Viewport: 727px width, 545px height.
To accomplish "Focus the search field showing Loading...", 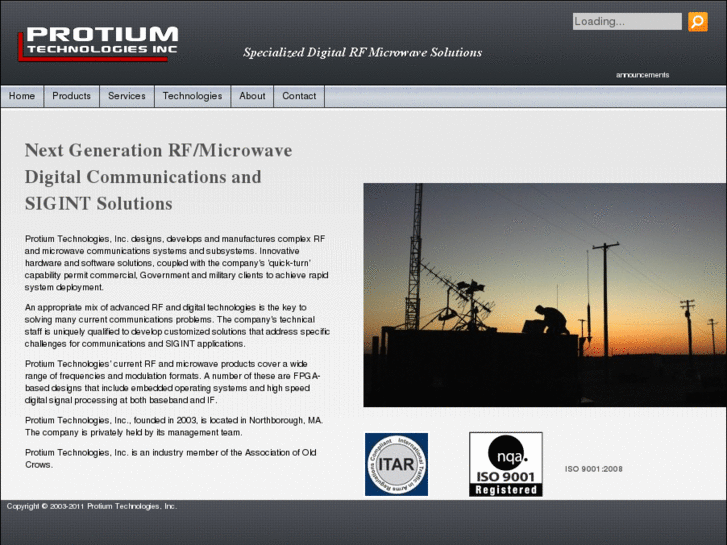I will (x=627, y=21).
